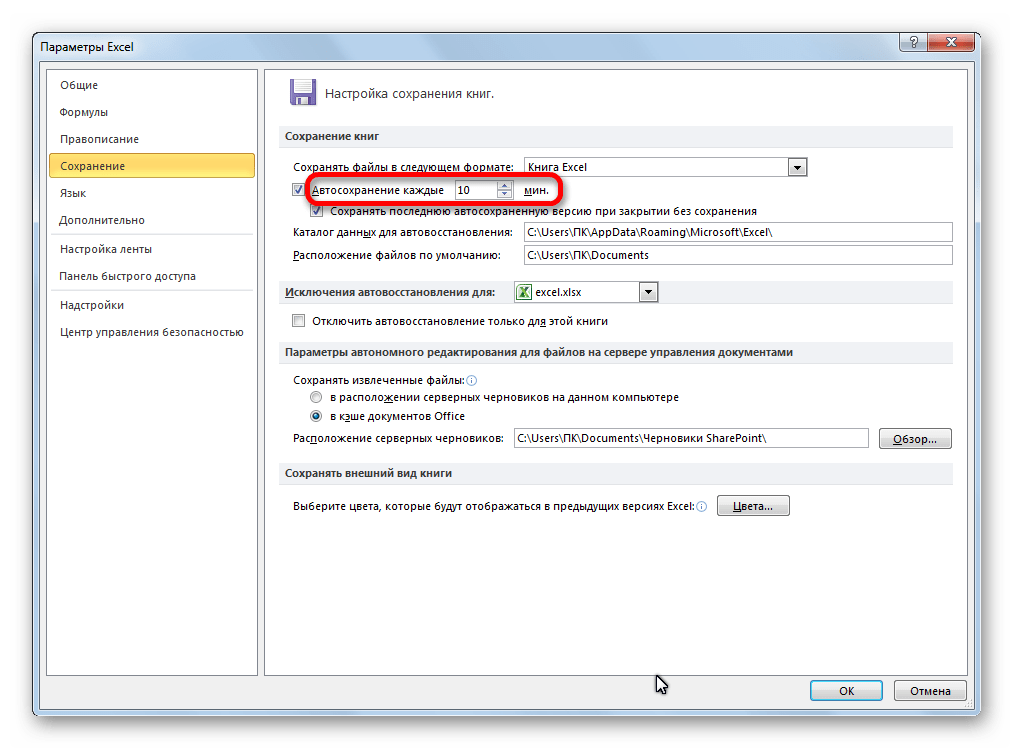Open the file format dropdown Книга Excel
The image size is (1014, 749).
tap(797, 168)
